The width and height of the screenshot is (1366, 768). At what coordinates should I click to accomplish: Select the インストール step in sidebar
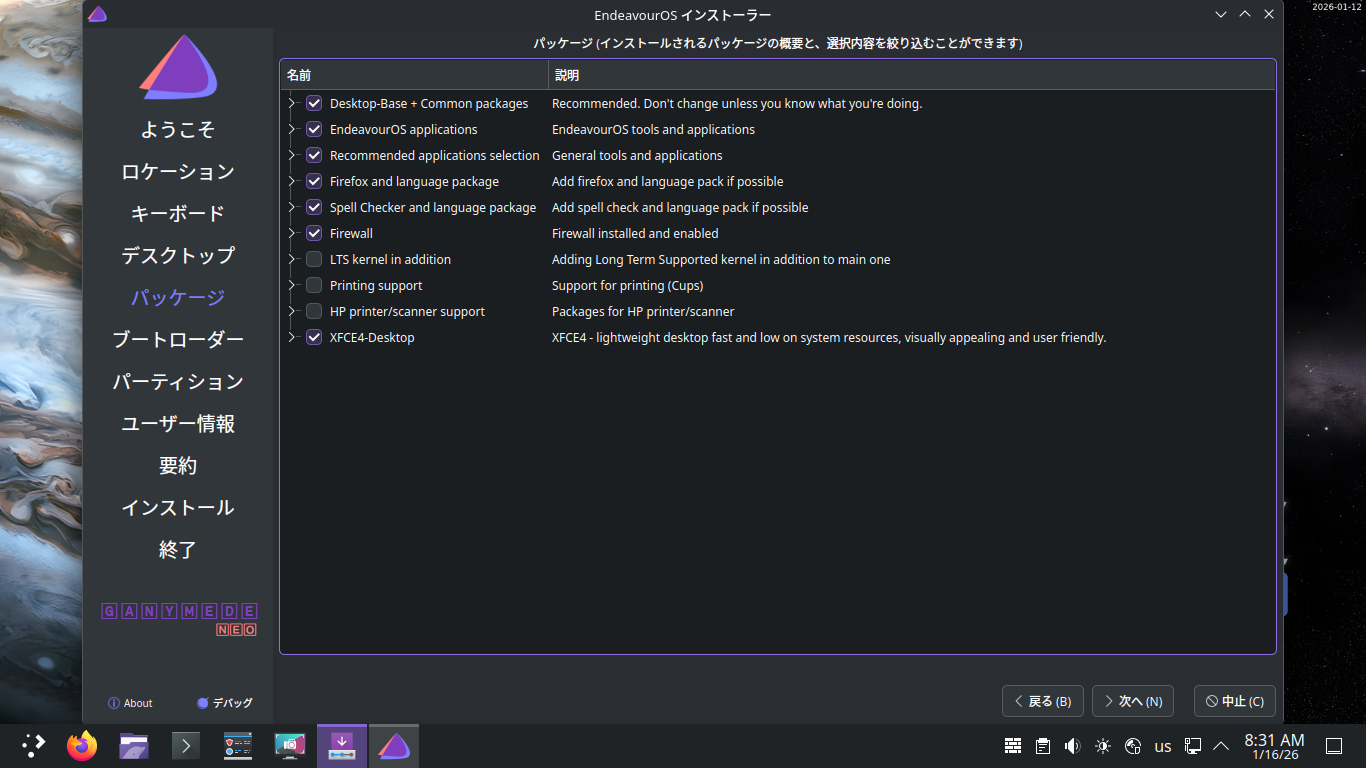click(x=178, y=508)
